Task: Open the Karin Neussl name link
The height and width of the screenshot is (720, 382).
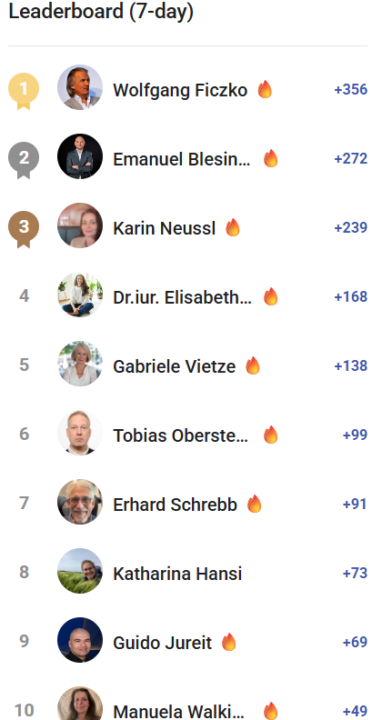Action: (164, 228)
